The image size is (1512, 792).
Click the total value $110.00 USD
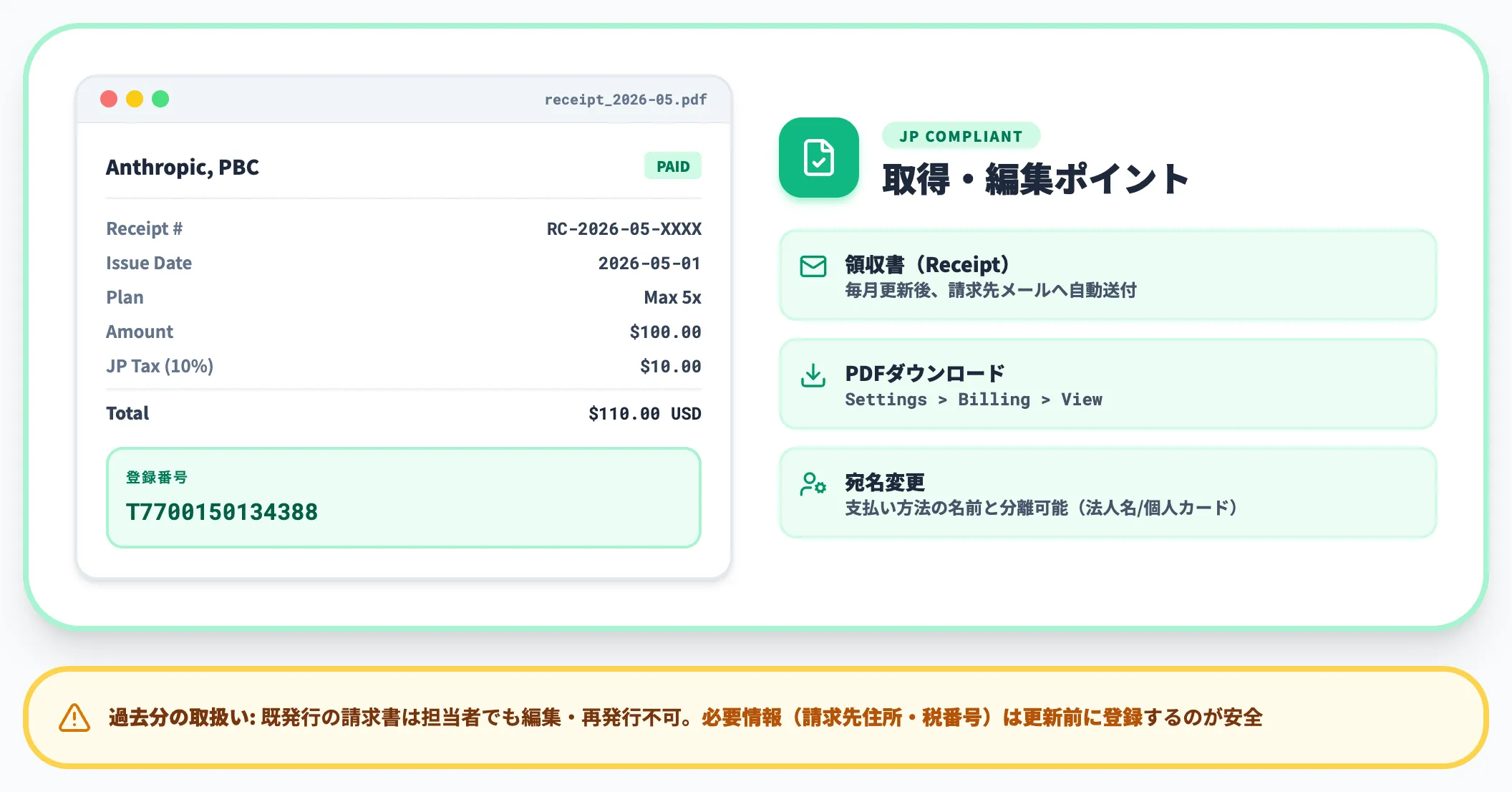point(645,414)
